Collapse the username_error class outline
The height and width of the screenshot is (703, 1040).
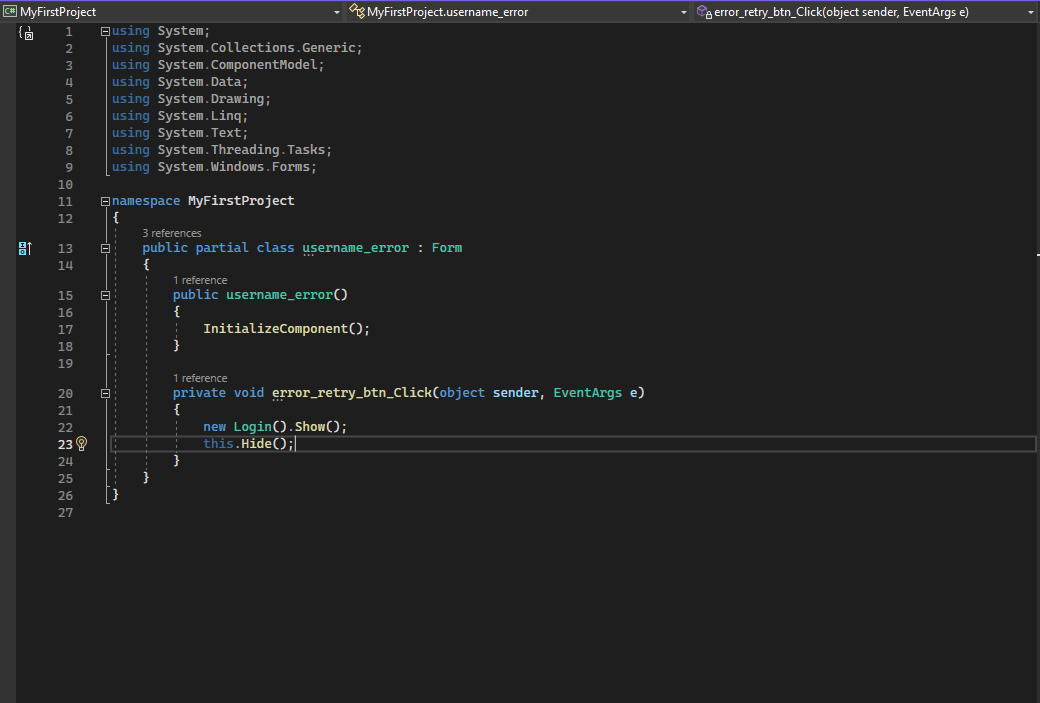pyautogui.click(x=105, y=248)
